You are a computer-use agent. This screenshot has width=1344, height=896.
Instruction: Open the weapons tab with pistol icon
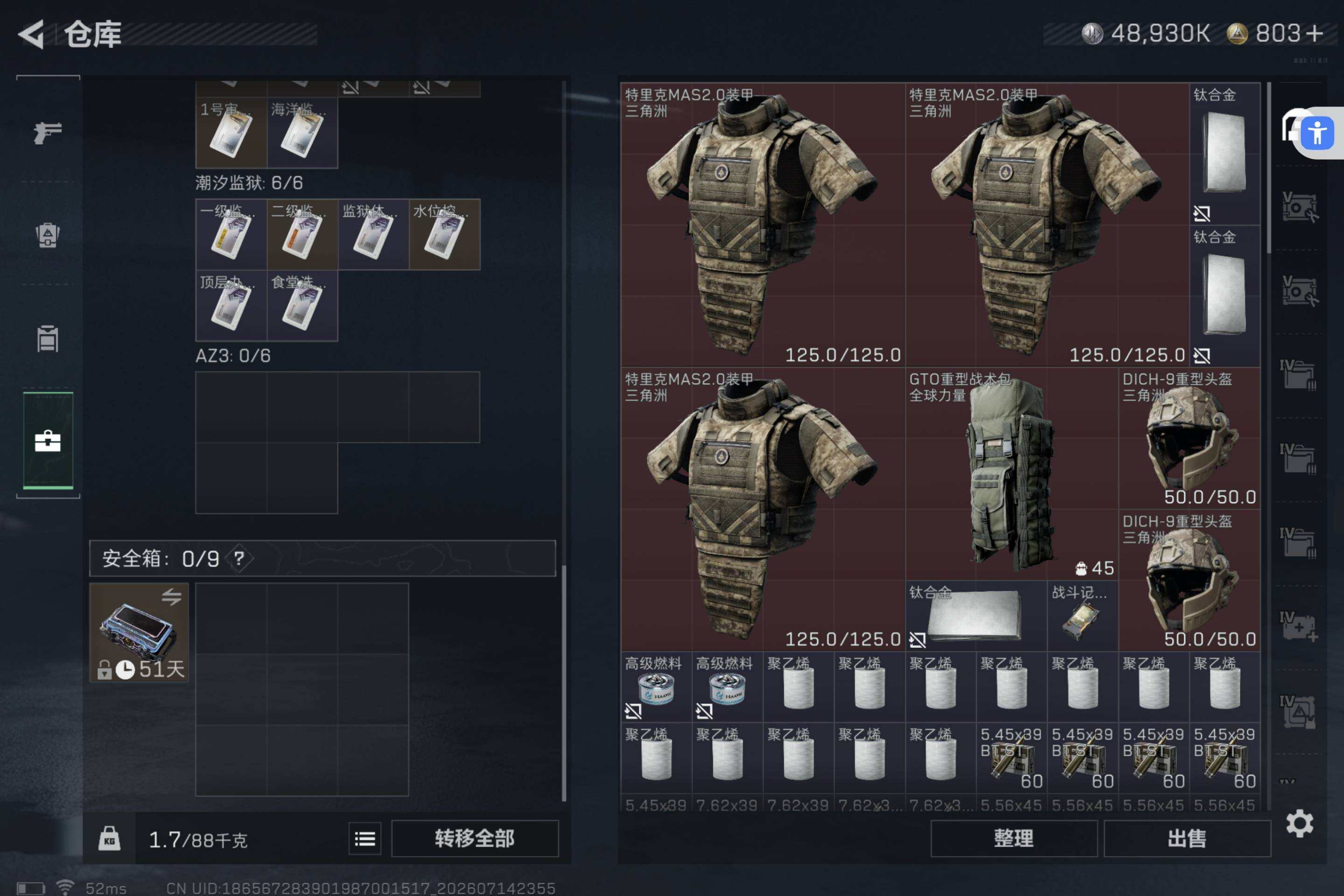48,133
